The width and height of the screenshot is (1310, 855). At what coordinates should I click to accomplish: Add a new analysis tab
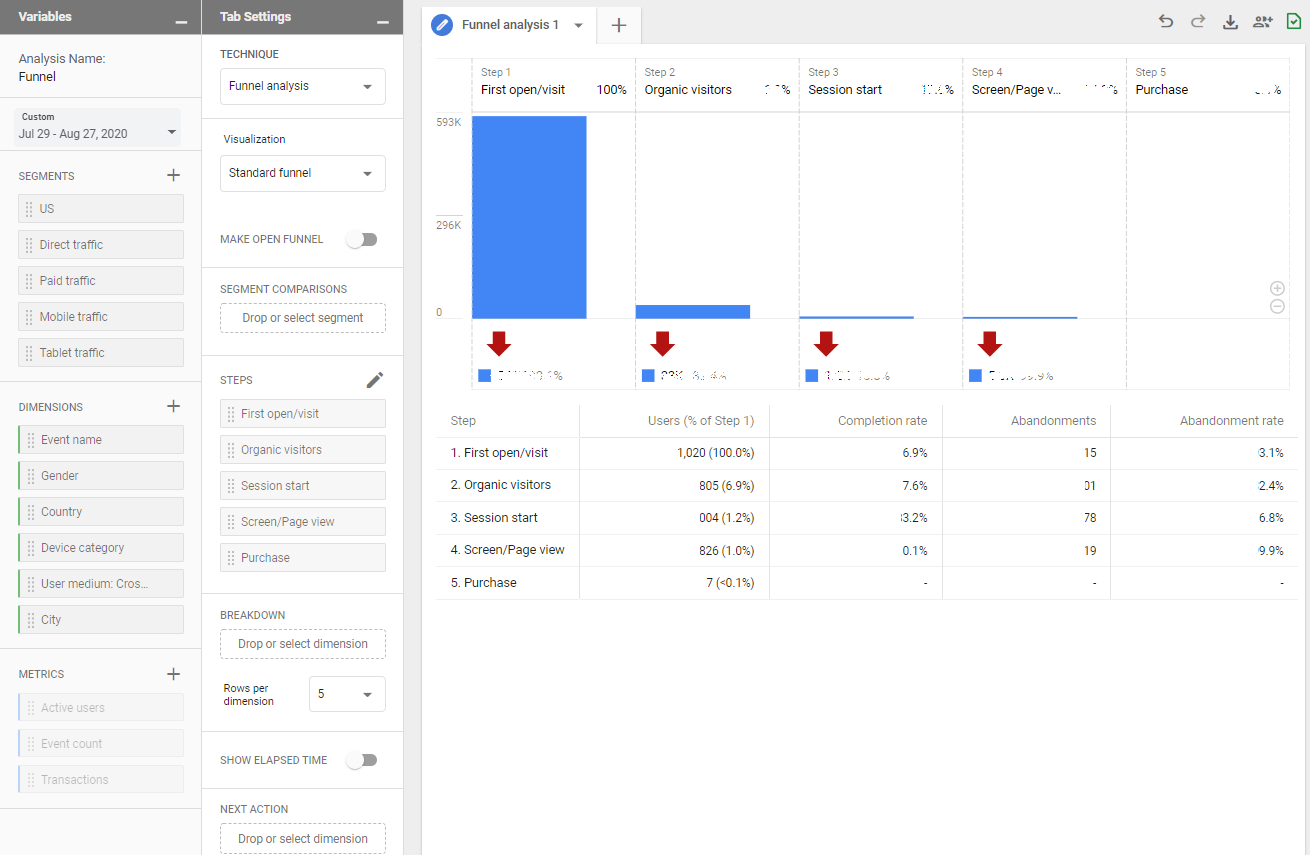pyautogui.click(x=619, y=26)
